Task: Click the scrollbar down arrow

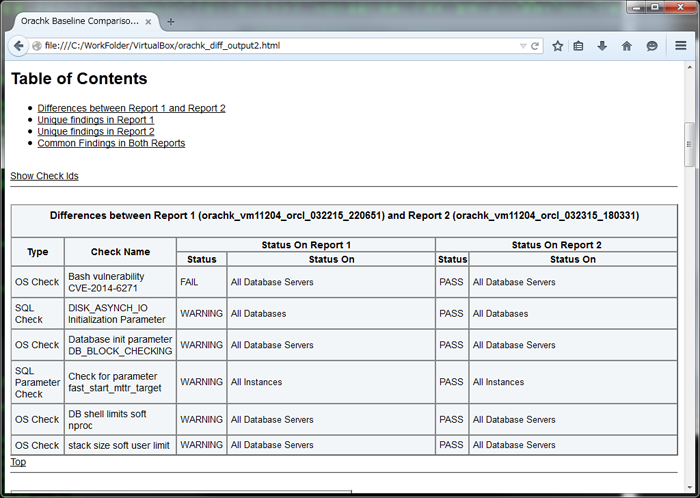Action: coord(689,488)
